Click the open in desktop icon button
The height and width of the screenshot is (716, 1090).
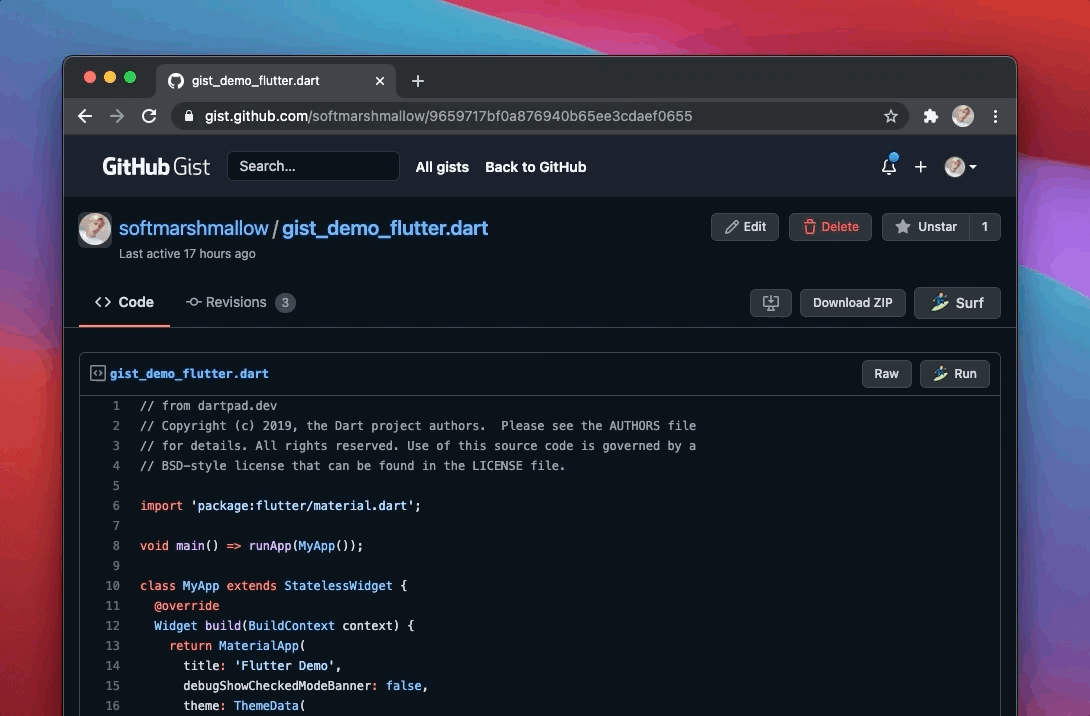pyautogui.click(x=770, y=303)
